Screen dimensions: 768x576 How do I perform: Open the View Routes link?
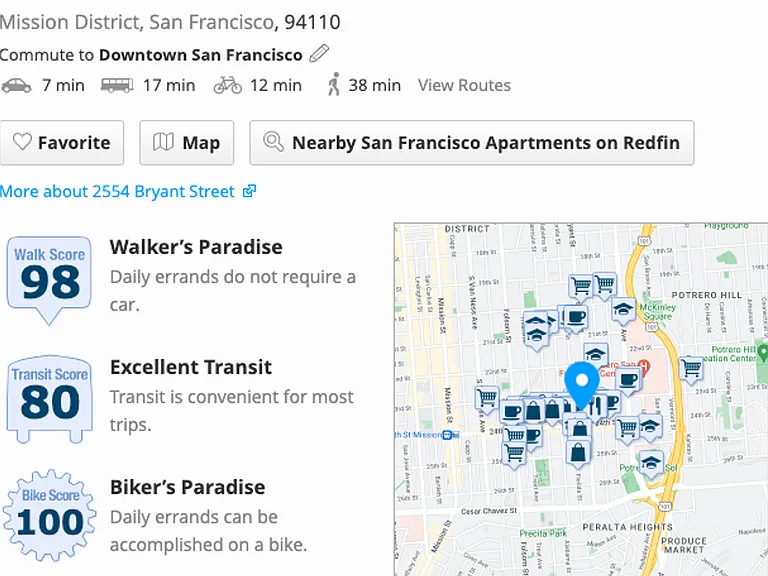[x=464, y=85]
